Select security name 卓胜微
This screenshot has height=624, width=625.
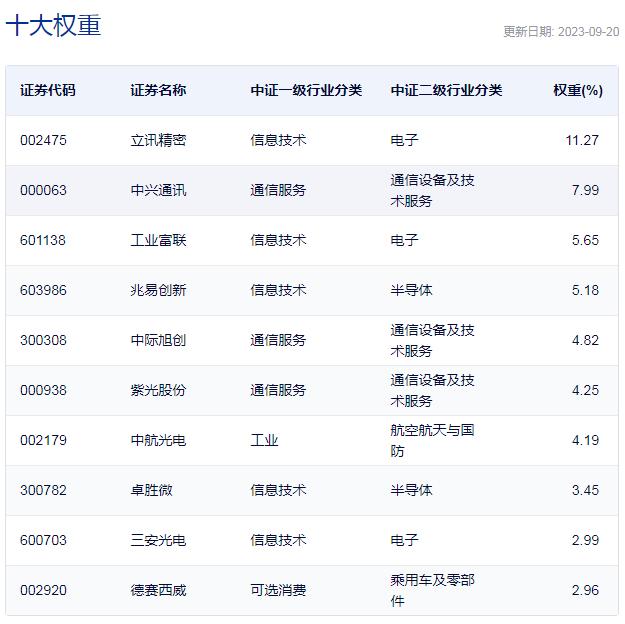pyautogui.click(x=151, y=490)
